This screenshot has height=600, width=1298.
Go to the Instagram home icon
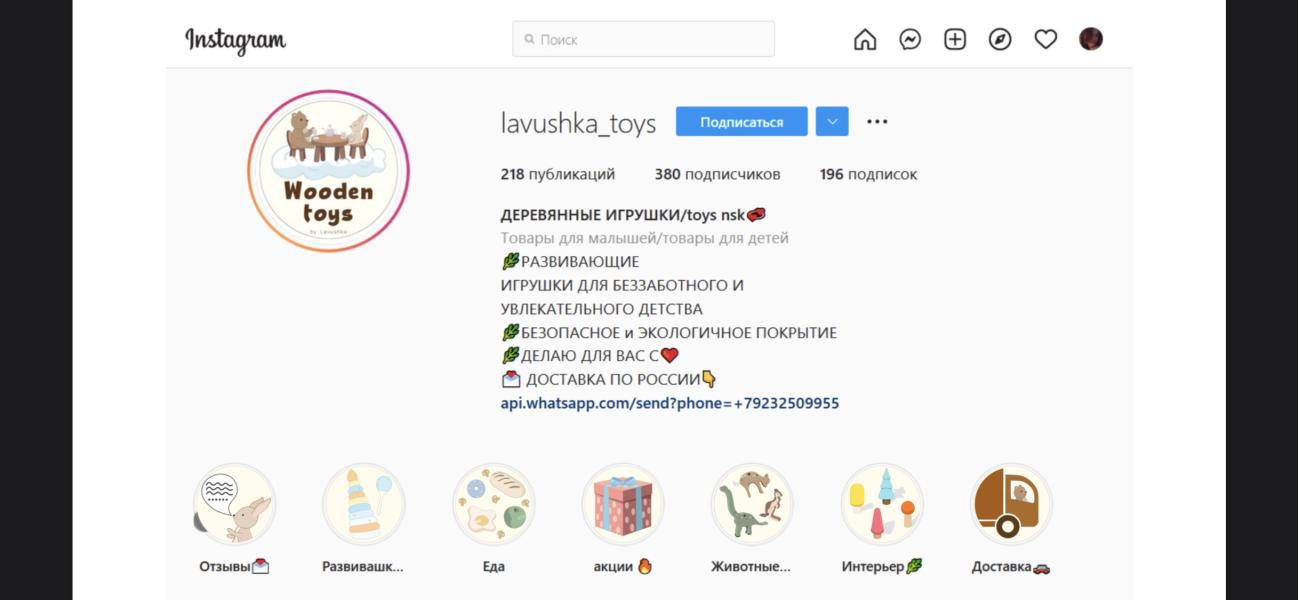(865, 39)
